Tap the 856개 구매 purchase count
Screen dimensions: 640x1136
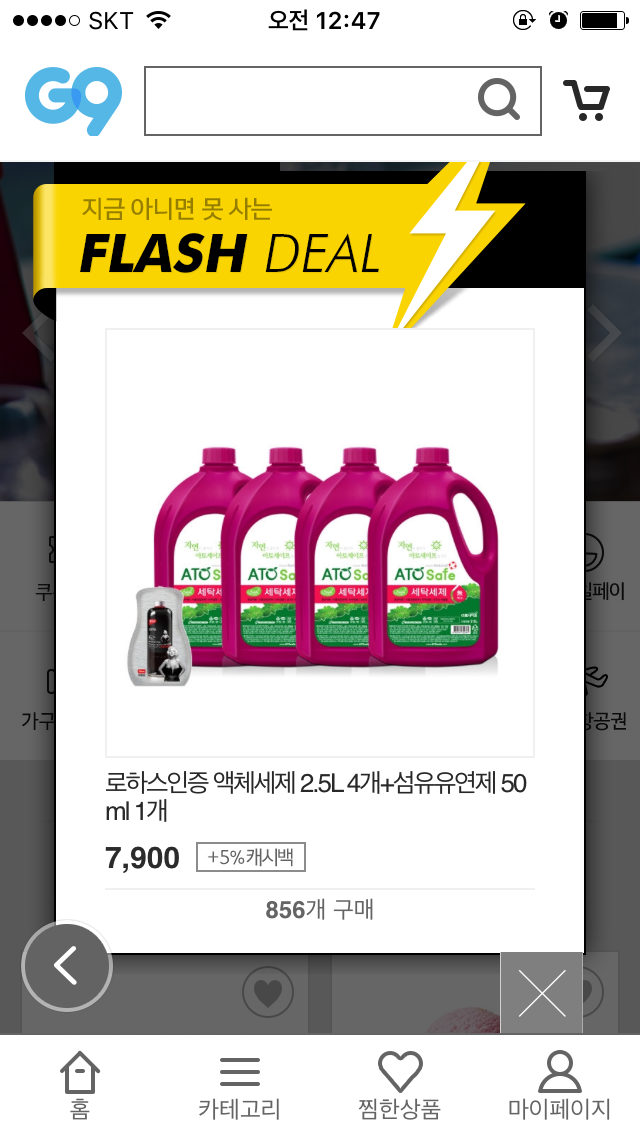pos(320,909)
